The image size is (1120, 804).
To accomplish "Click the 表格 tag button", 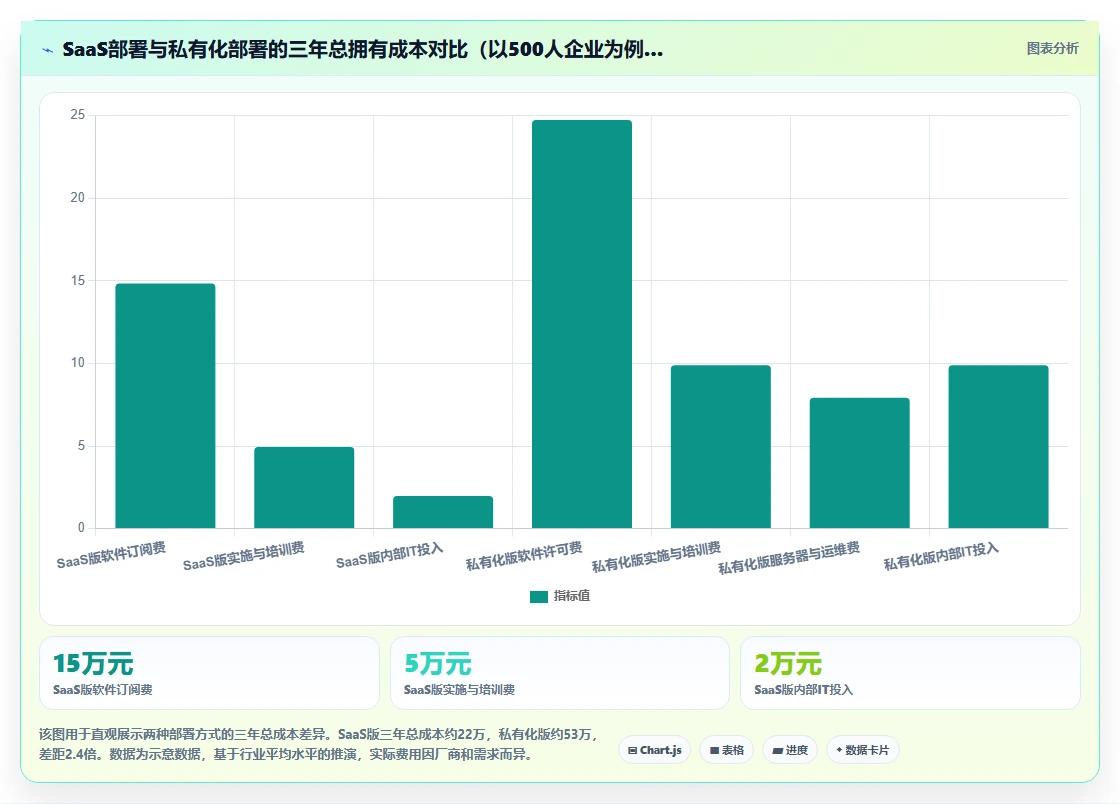I will point(726,750).
